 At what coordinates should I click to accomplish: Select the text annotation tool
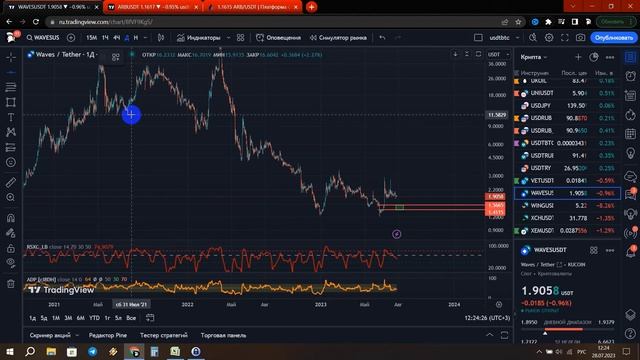click(x=11, y=117)
